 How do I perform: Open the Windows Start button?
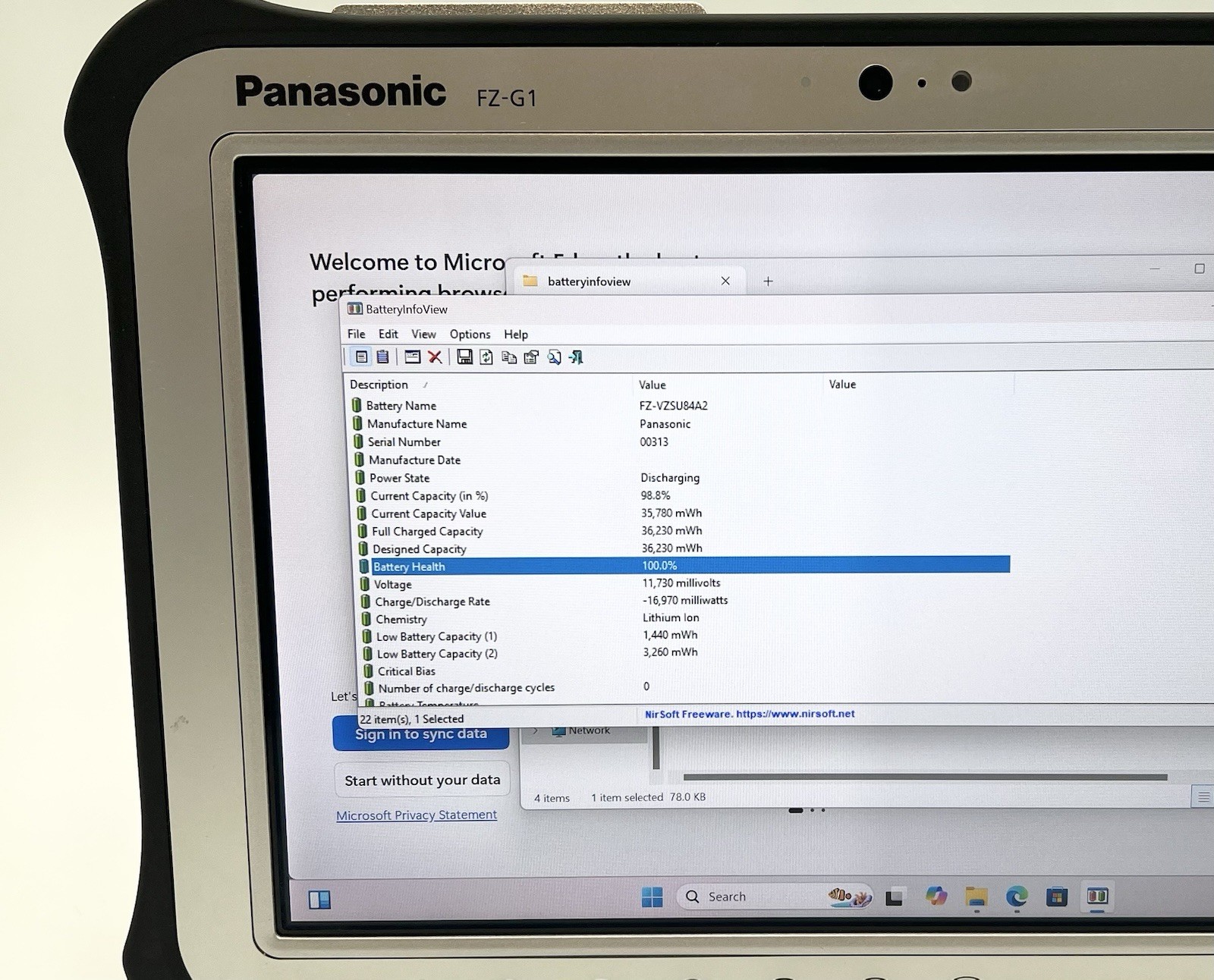click(652, 897)
